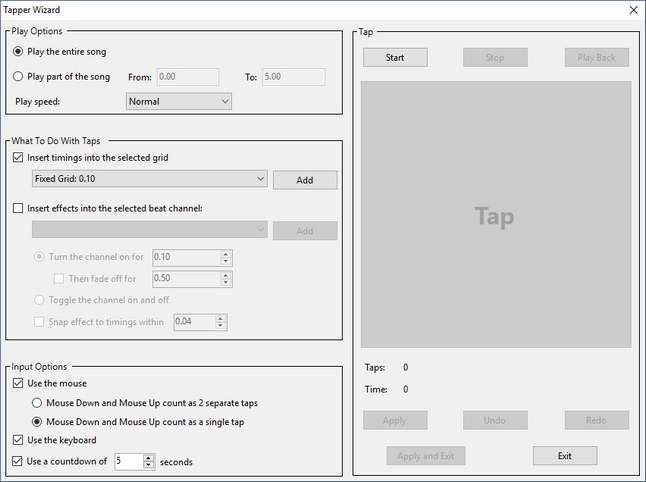This screenshot has width=646, height=482.
Task: Increase countdown seconds with up arrow
Action: (149, 457)
